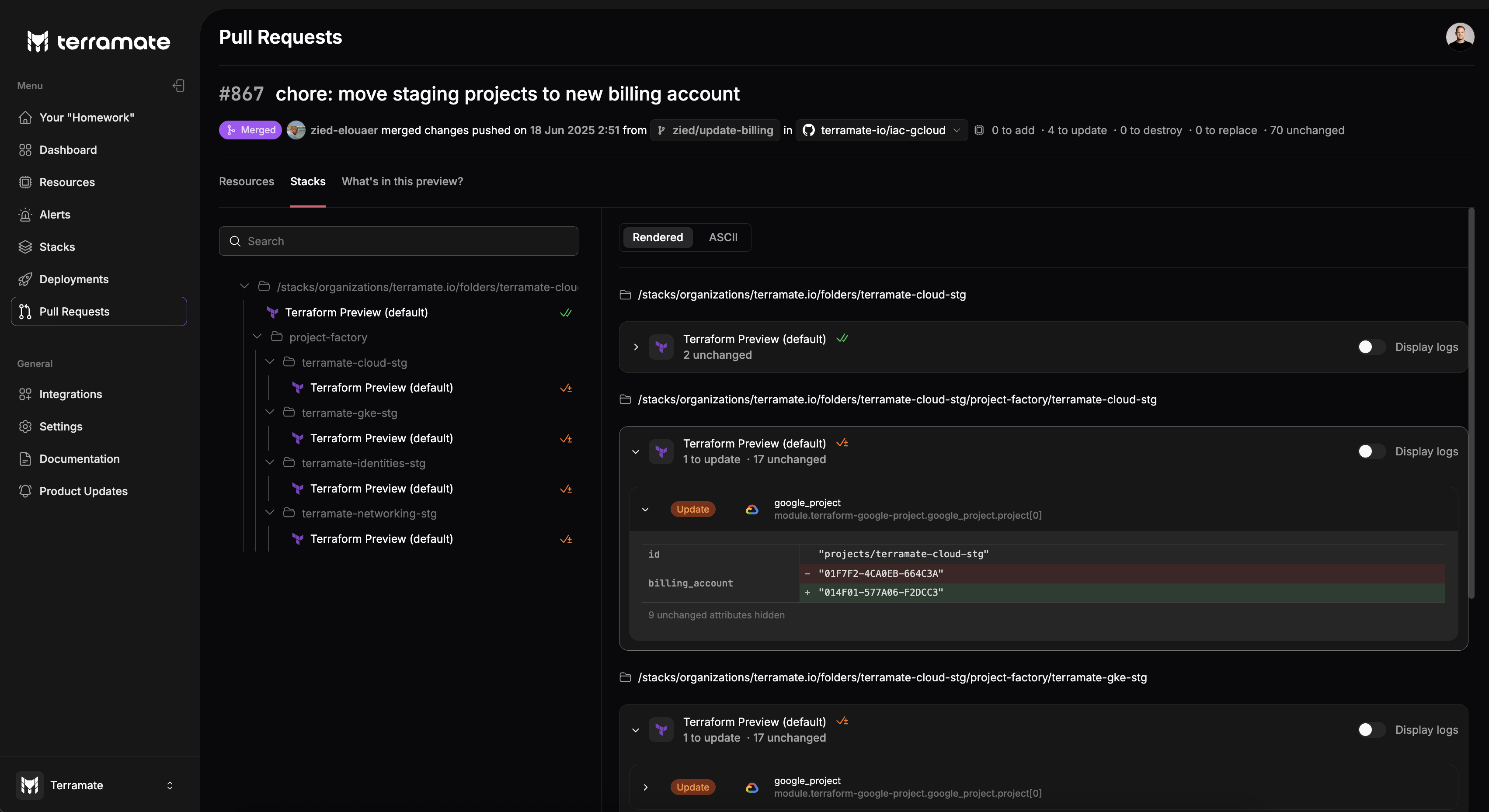
Task: Click the Deployments rocket icon
Action: (25, 279)
